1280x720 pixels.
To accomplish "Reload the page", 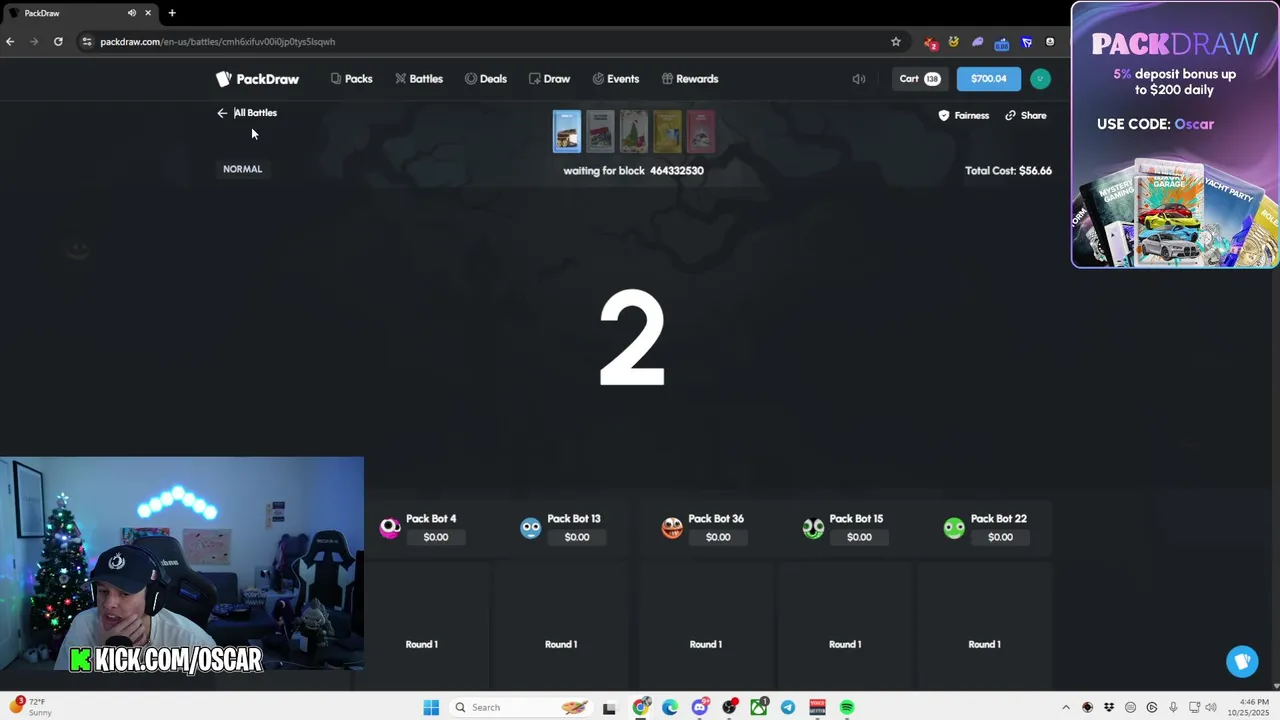I will [x=58, y=42].
